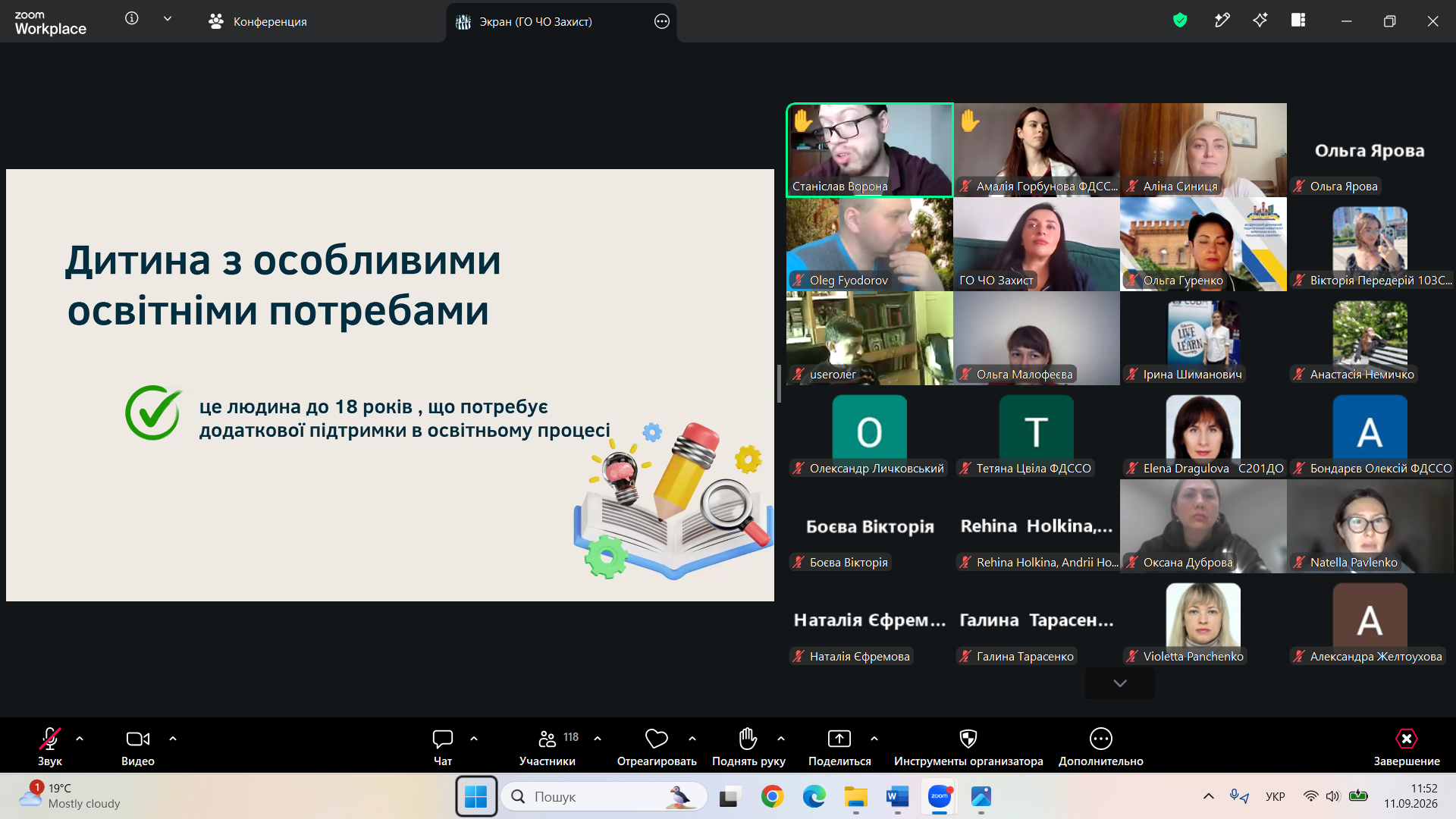
Task: Show more participants with down chevron
Action: tap(1120, 683)
